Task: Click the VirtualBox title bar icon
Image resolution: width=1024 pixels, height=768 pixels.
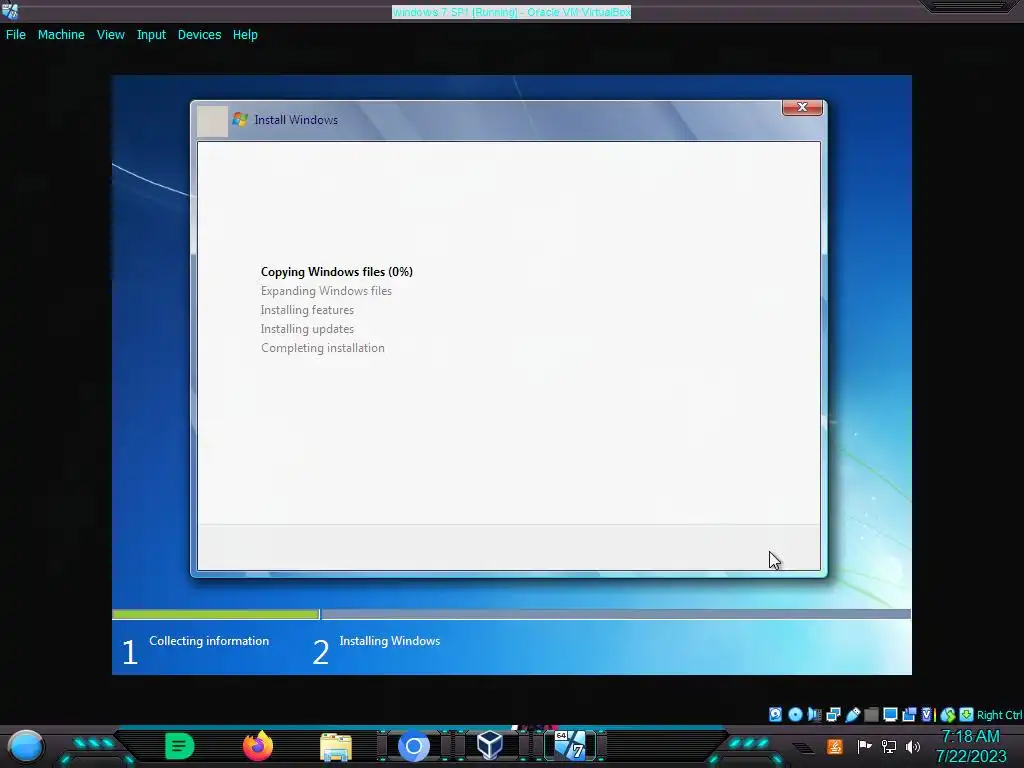Action: click(x=10, y=10)
